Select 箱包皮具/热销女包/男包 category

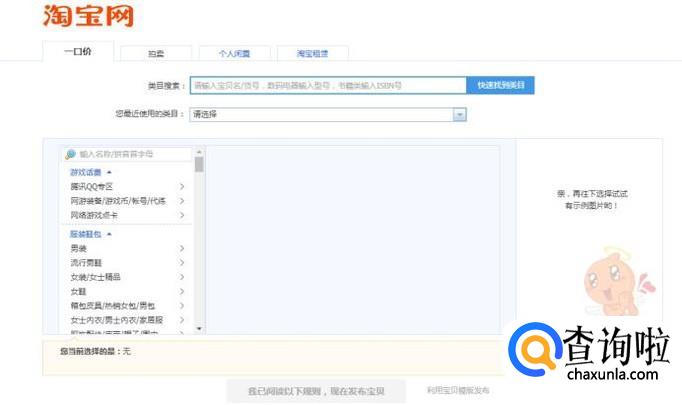pos(113,305)
